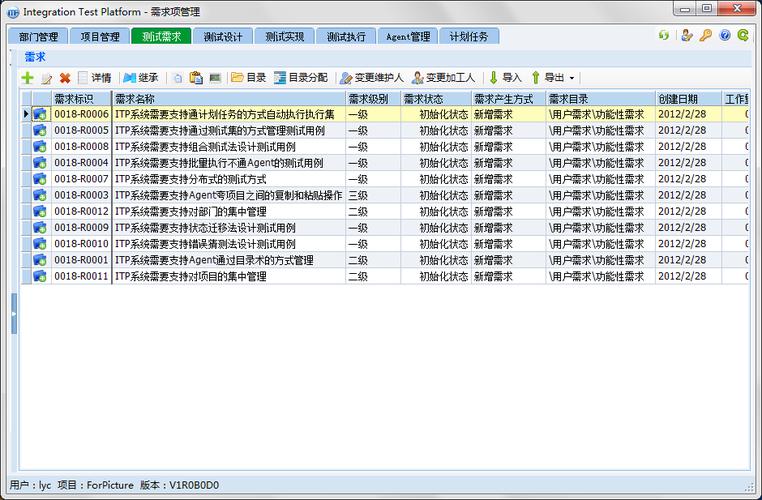The height and width of the screenshot is (500, 762).
Task: Click the 变更维护人 button
Action: [x=372, y=78]
